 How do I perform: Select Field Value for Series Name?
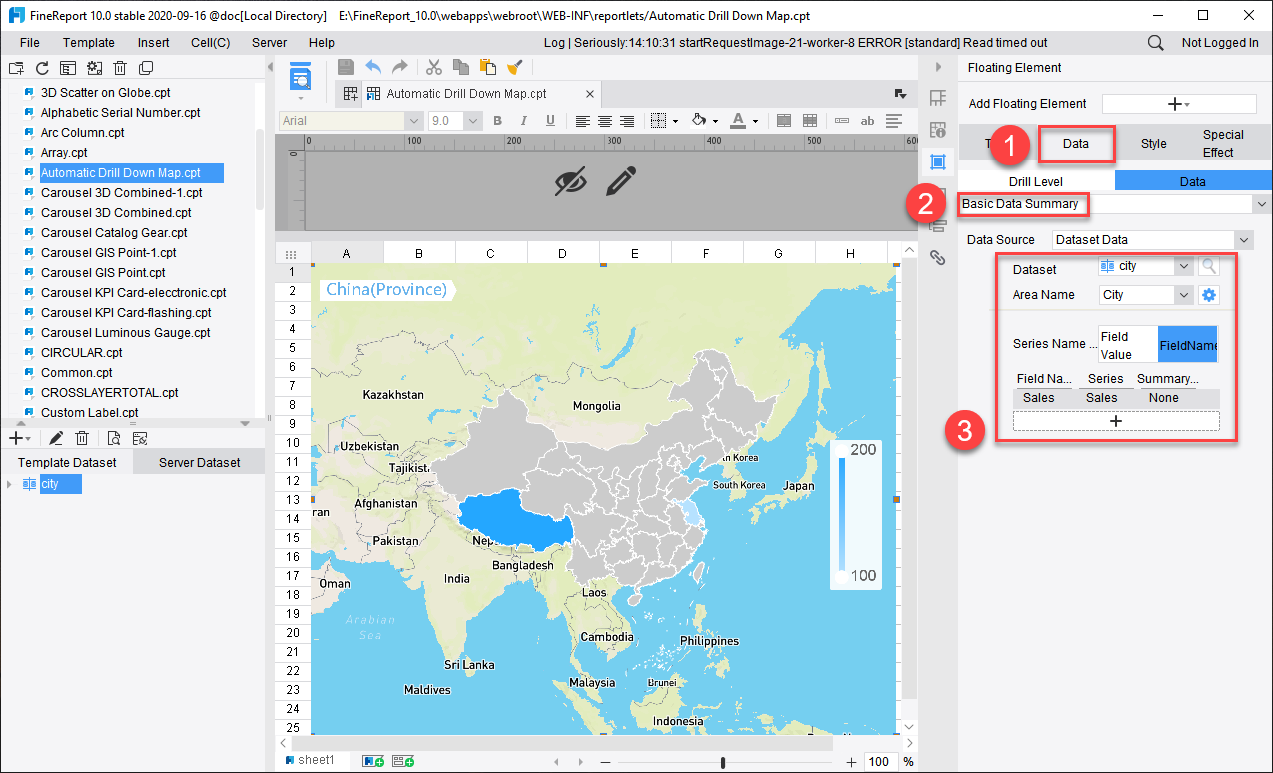pos(1128,344)
